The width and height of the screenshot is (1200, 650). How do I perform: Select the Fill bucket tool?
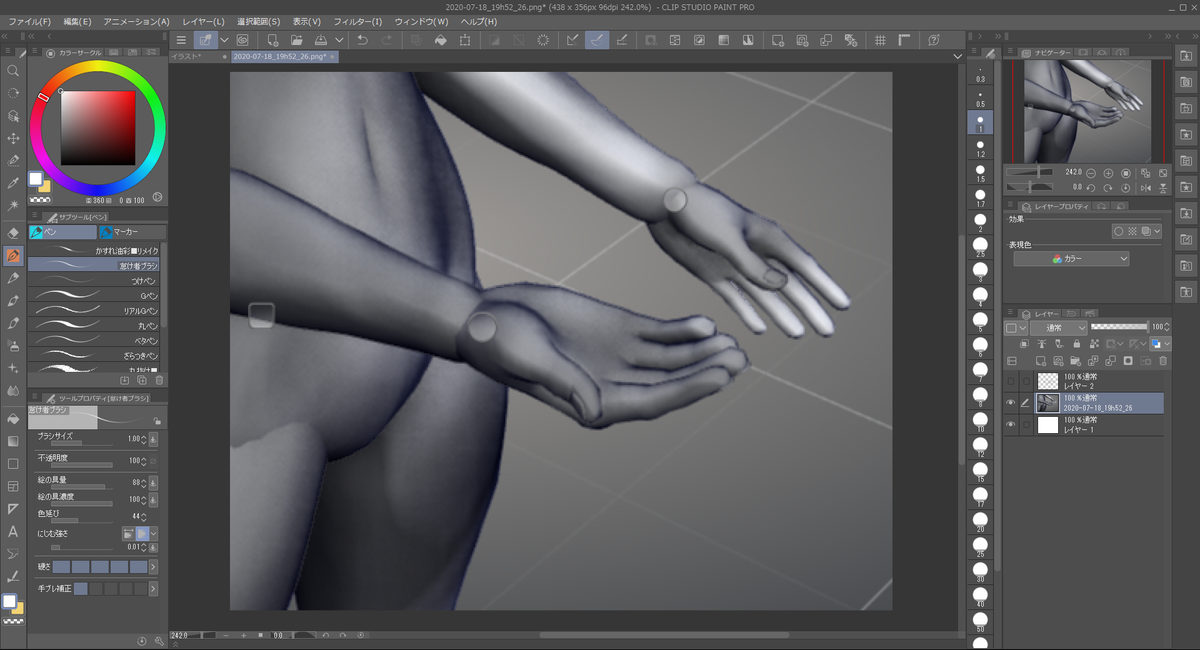coord(13,418)
